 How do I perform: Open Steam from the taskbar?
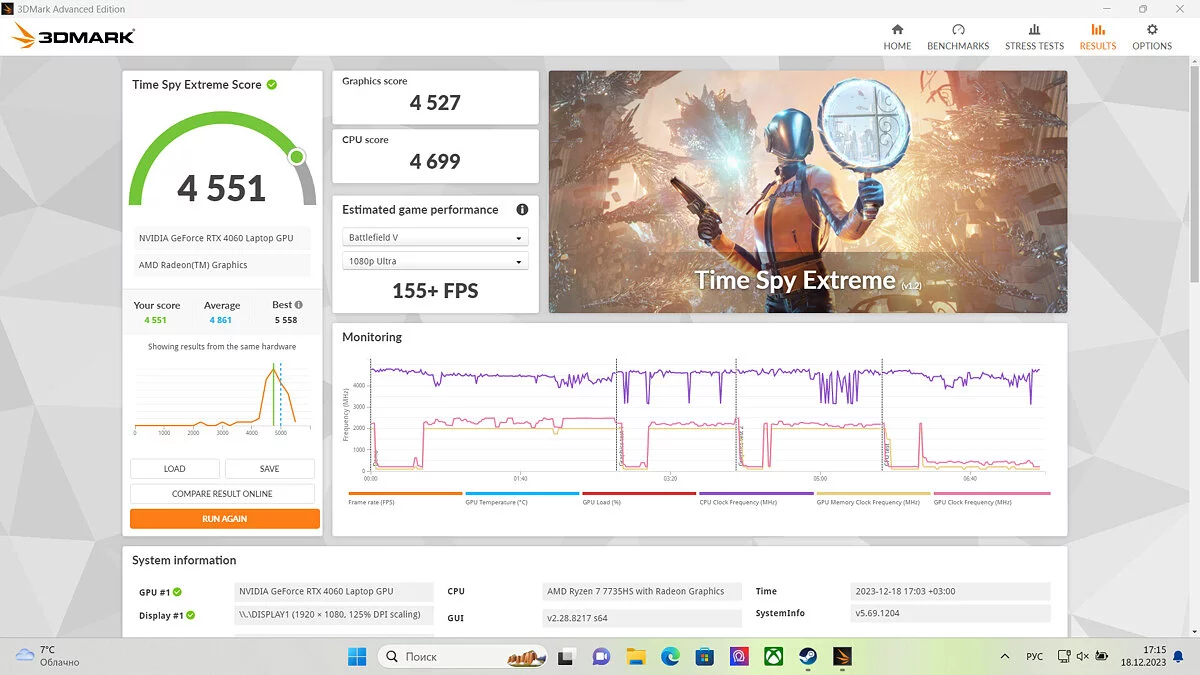tap(807, 656)
